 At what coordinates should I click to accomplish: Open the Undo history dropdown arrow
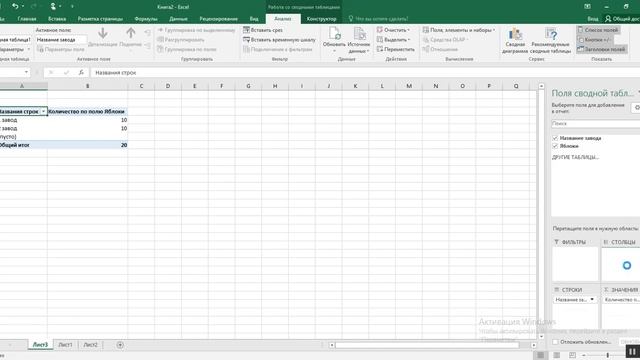22,6
